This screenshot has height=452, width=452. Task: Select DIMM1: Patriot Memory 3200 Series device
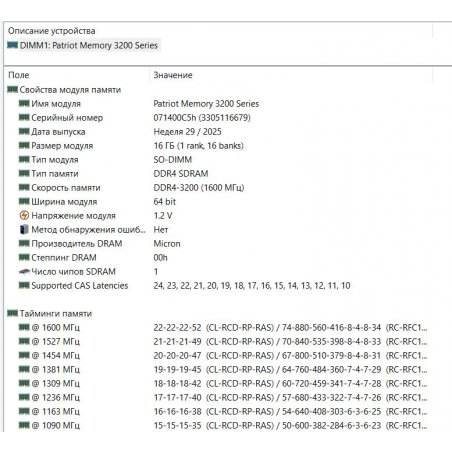83,45
